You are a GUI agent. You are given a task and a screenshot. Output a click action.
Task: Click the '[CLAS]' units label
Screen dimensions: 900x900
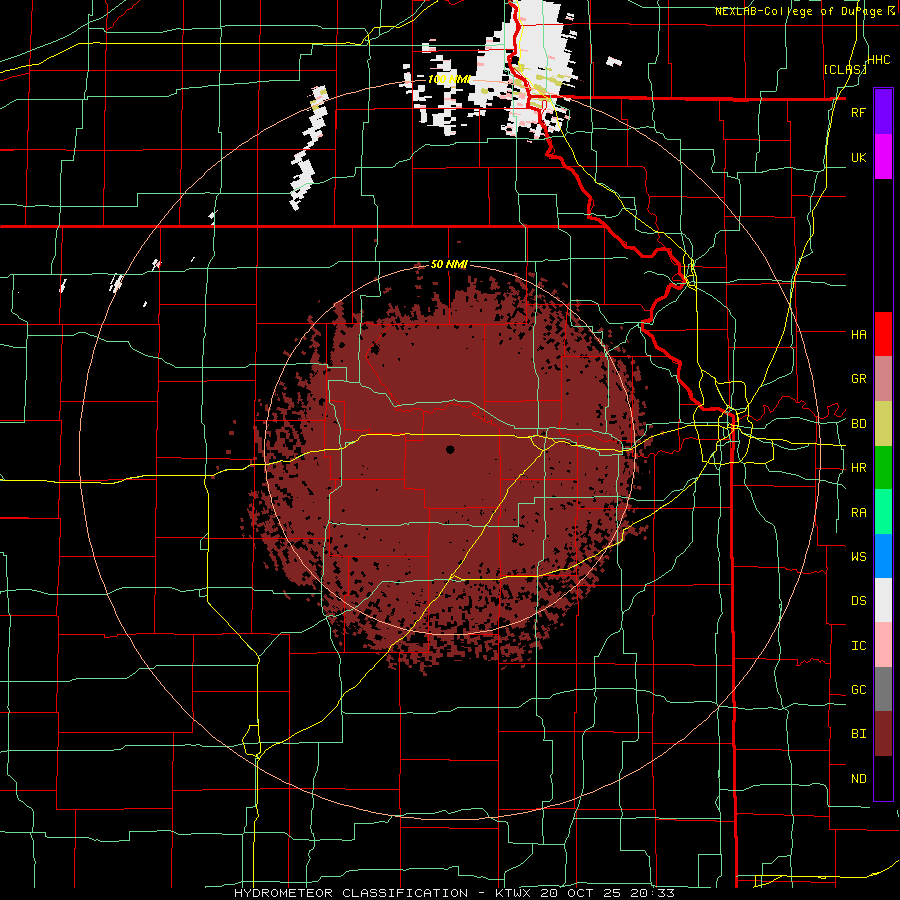point(845,69)
